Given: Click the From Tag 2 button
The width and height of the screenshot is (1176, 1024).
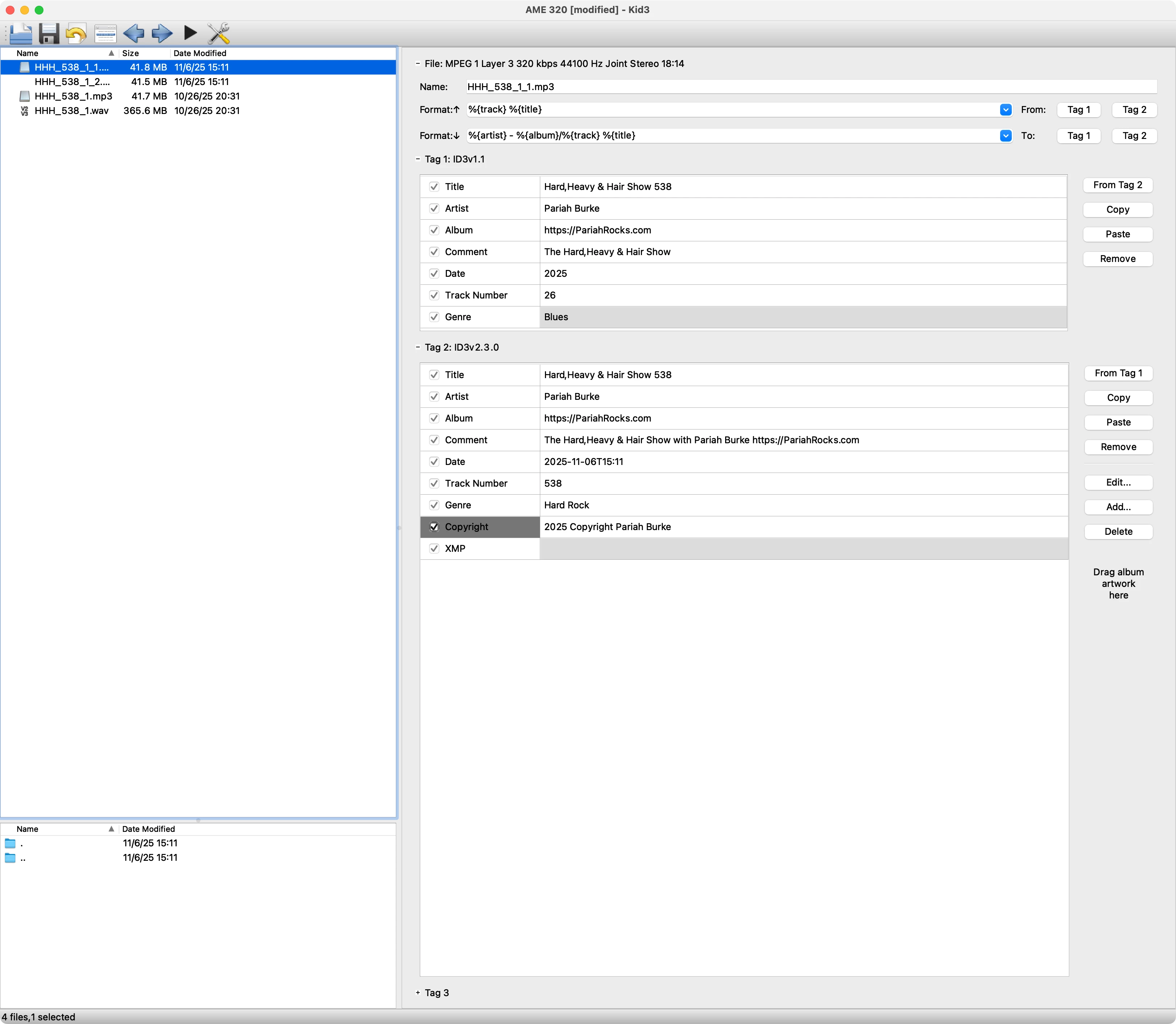Looking at the screenshot, I should click(x=1117, y=185).
